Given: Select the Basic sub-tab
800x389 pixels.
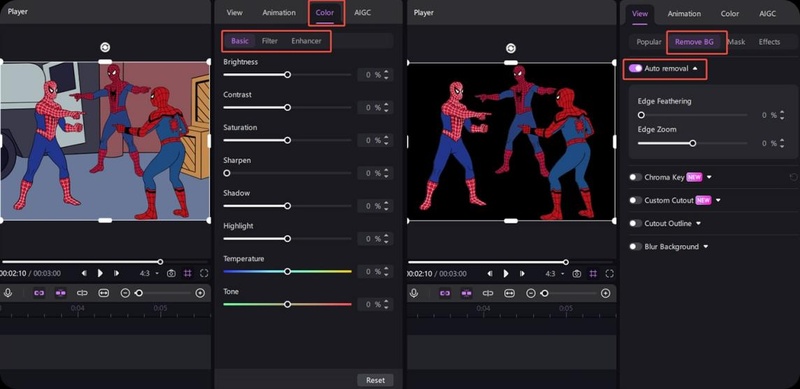Looking at the screenshot, I should (x=239, y=41).
